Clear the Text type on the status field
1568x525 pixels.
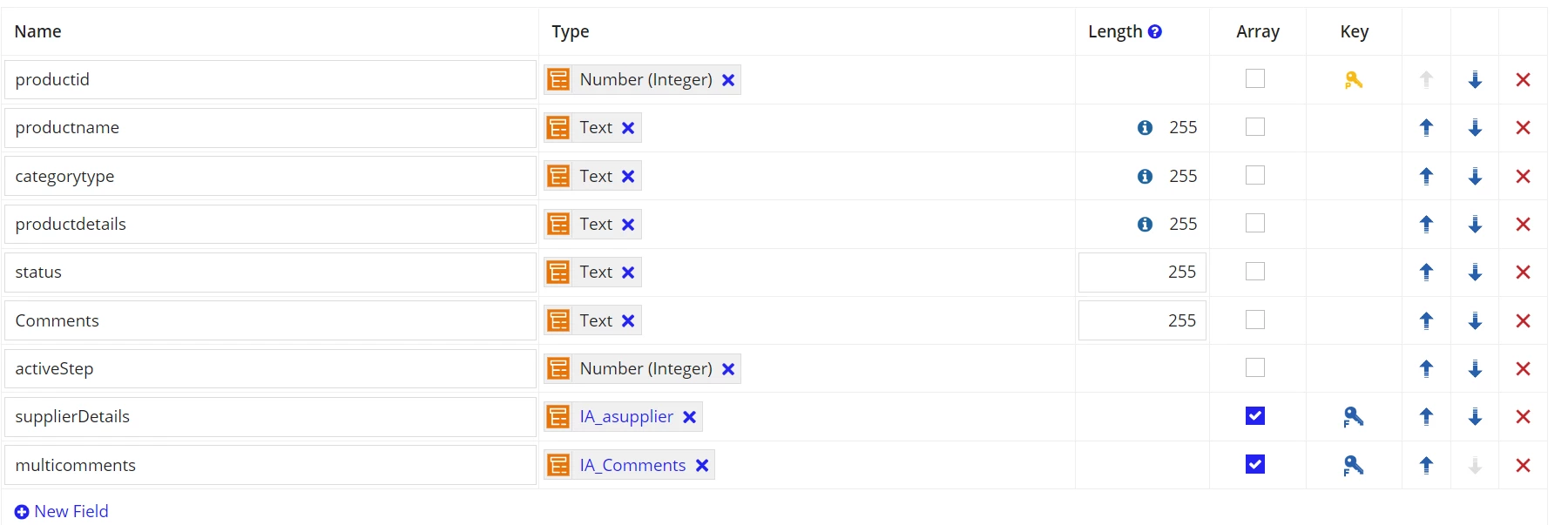pos(628,273)
